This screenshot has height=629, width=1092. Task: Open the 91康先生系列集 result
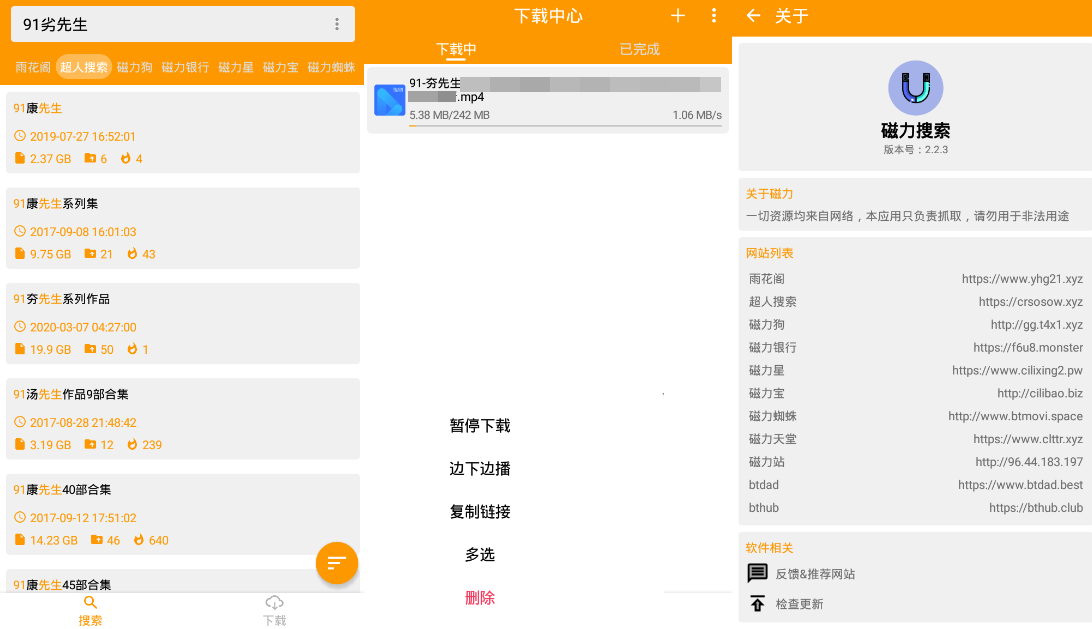coord(182,228)
